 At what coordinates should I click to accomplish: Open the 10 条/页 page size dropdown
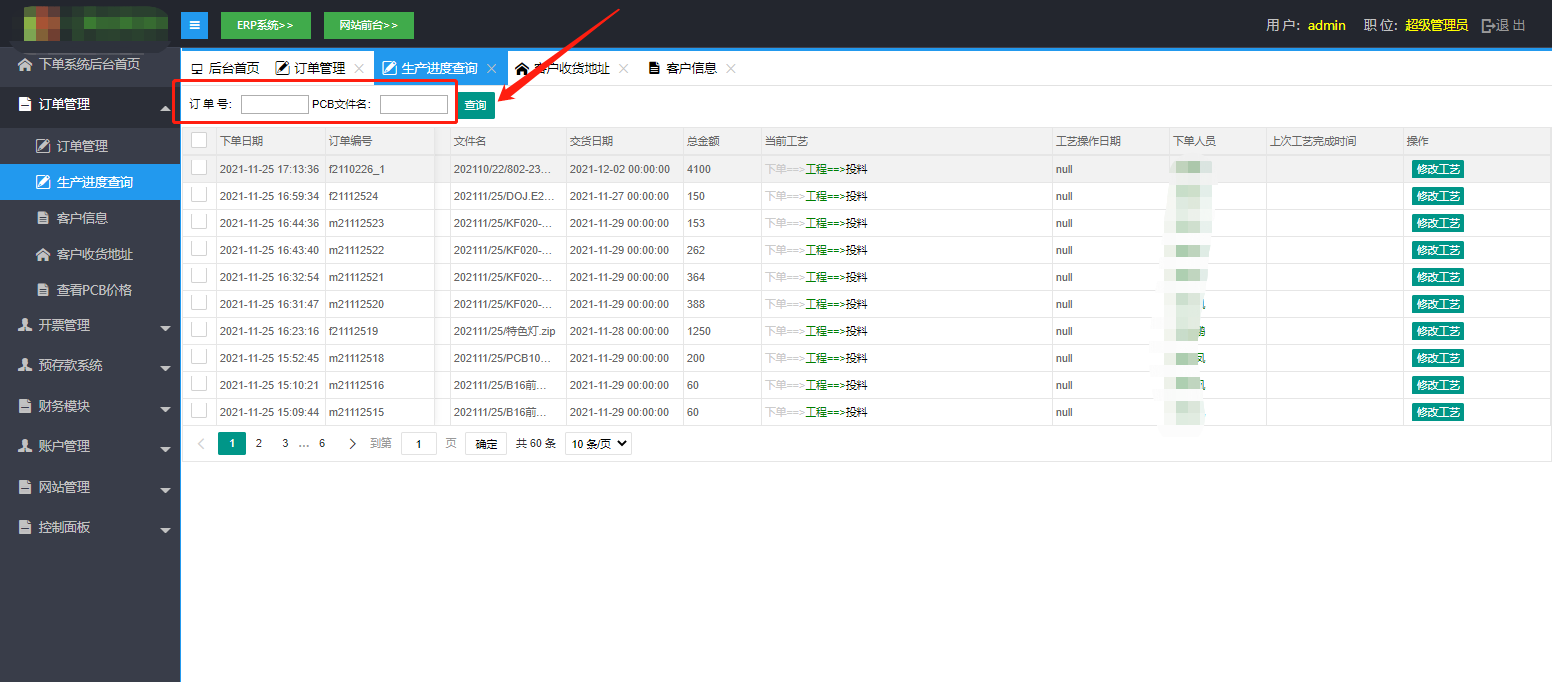[598, 444]
